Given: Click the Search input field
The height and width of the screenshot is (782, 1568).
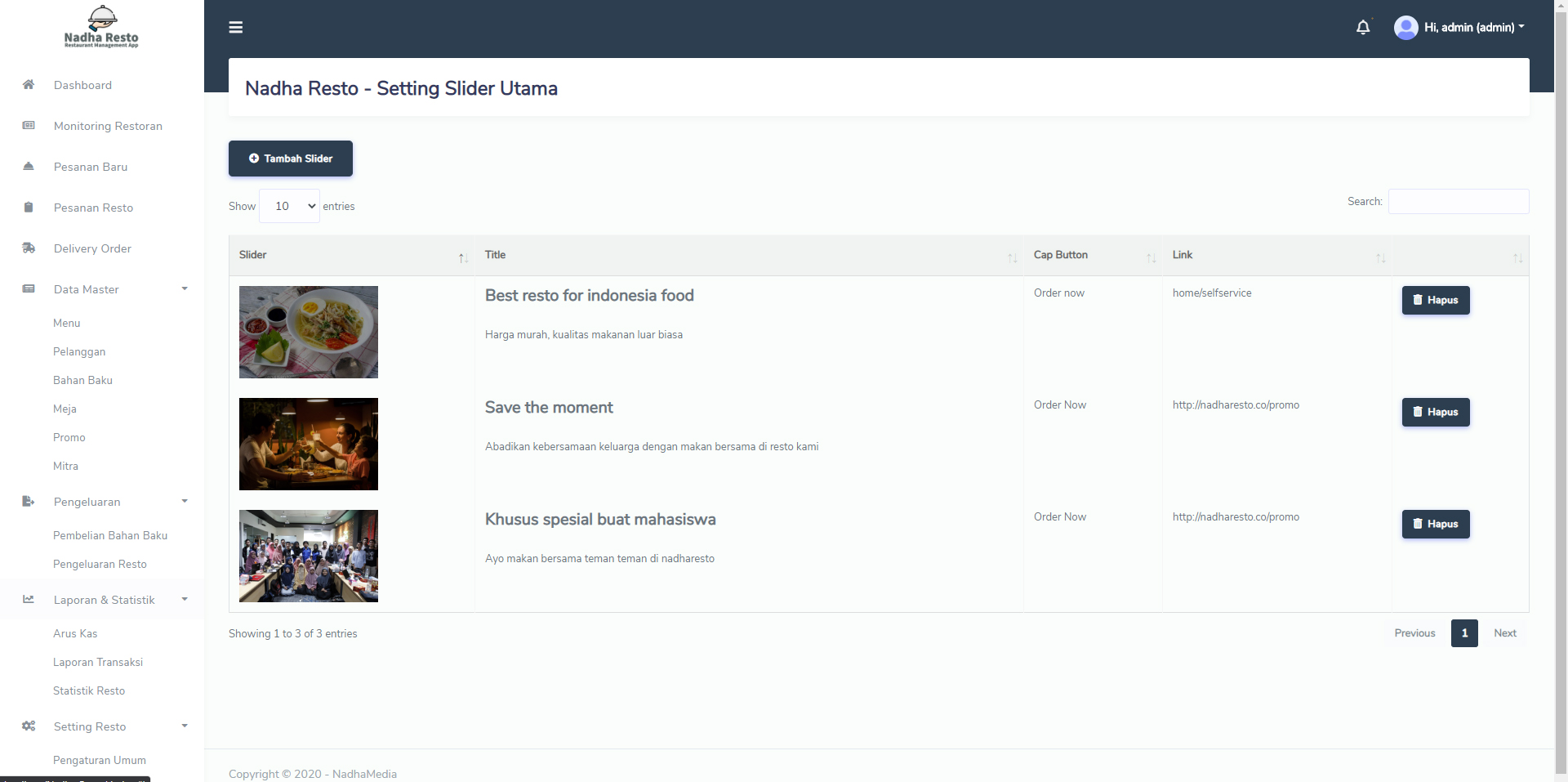Looking at the screenshot, I should click(1459, 201).
